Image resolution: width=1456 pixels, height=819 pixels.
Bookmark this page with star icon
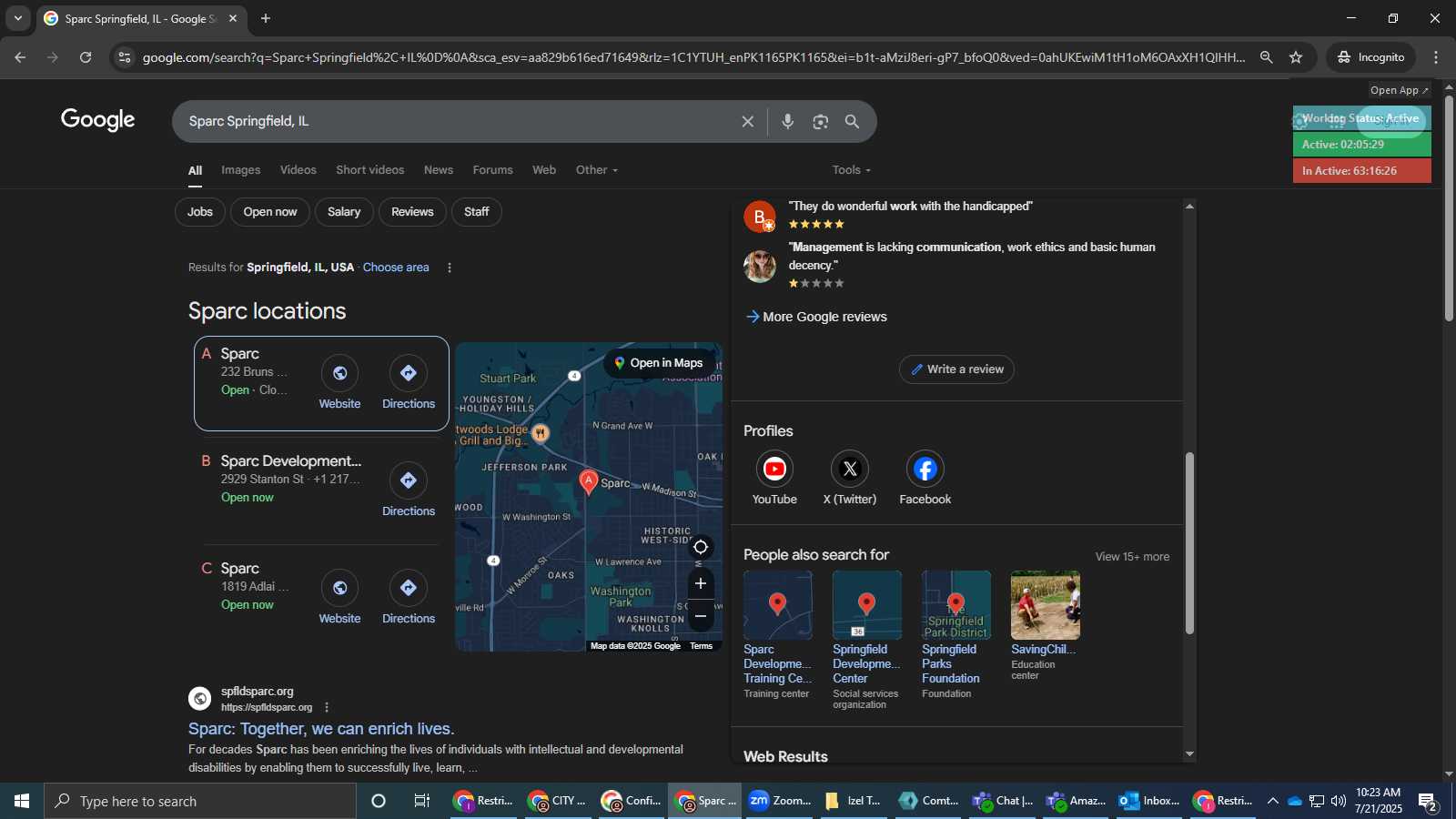1296,57
